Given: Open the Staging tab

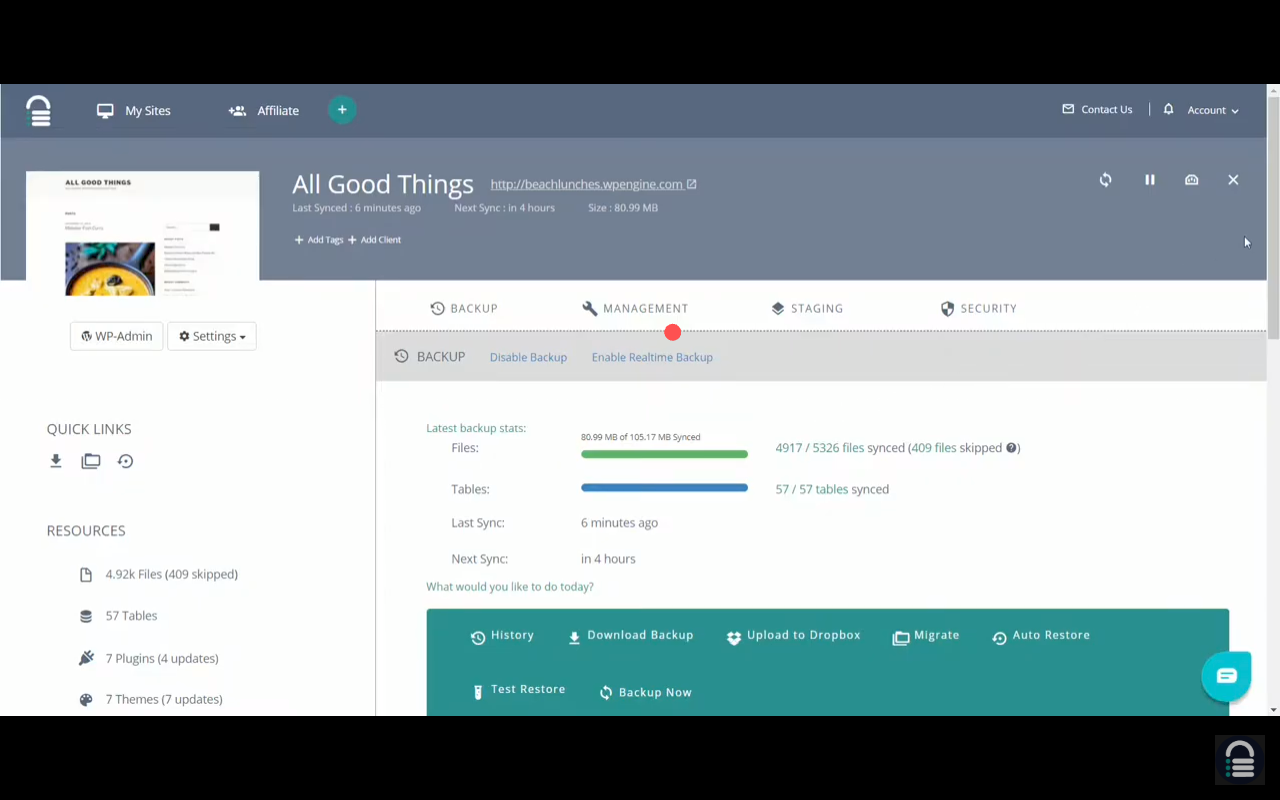Looking at the screenshot, I should pos(807,308).
